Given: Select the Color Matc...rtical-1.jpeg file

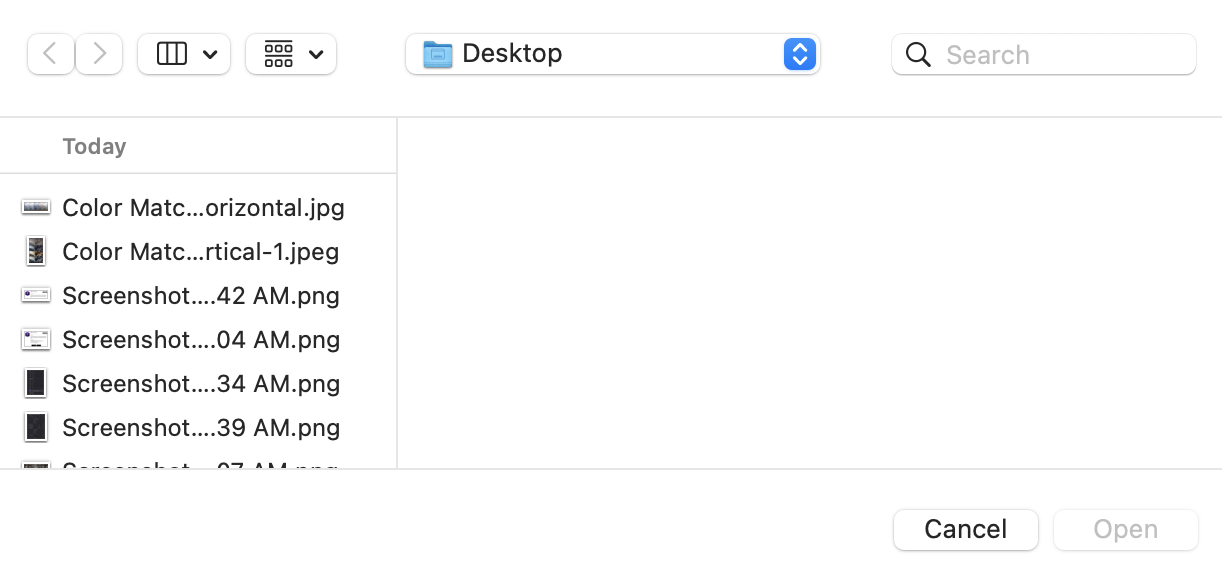Looking at the screenshot, I should click(200, 251).
